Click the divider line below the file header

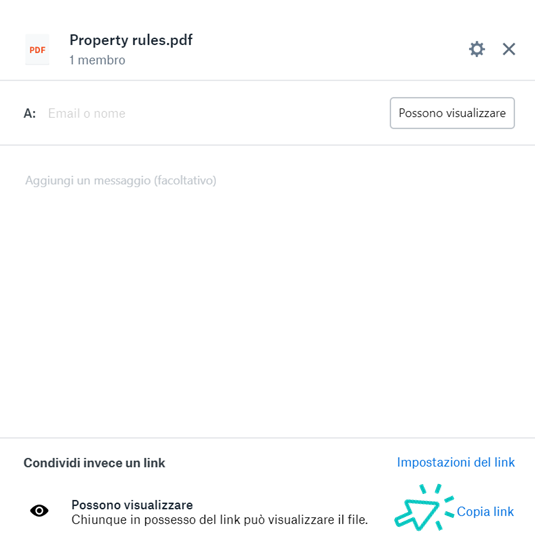[267, 81]
